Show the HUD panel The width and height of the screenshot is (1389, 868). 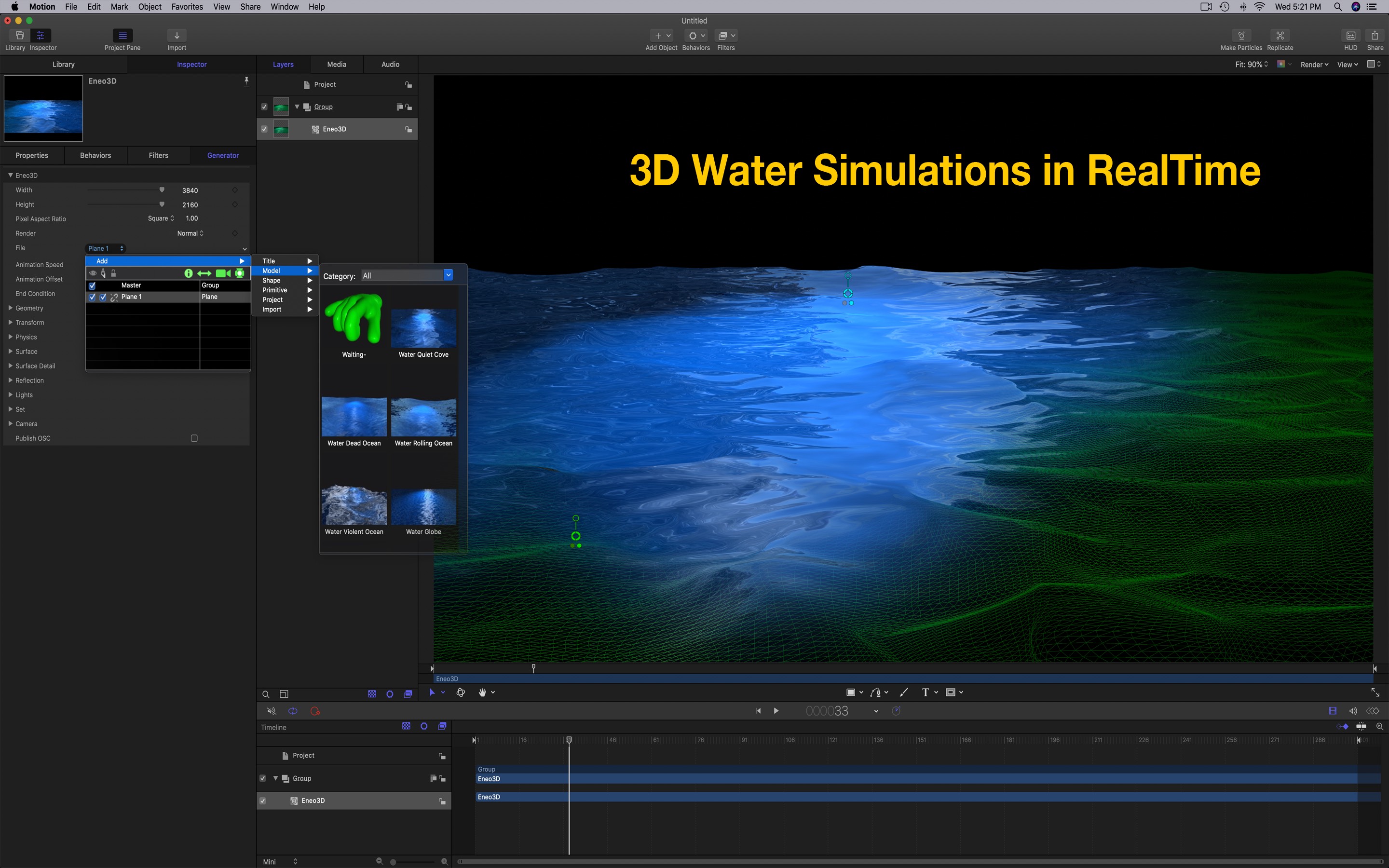(1350, 36)
